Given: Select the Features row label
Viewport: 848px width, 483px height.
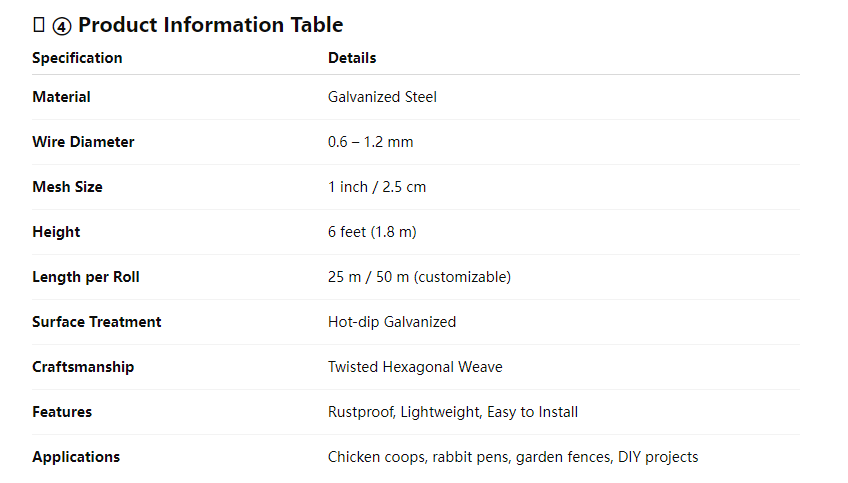Looking at the screenshot, I should click(x=62, y=412).
